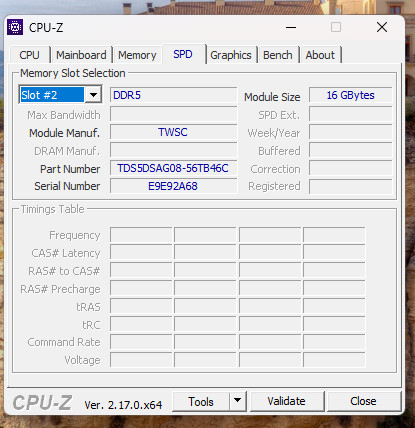The height and width of the screenshot is (428, 415).
Task: Expand the Slot #2 dropdown arrow
Action: pyautogui.click(x=93, y=95)
